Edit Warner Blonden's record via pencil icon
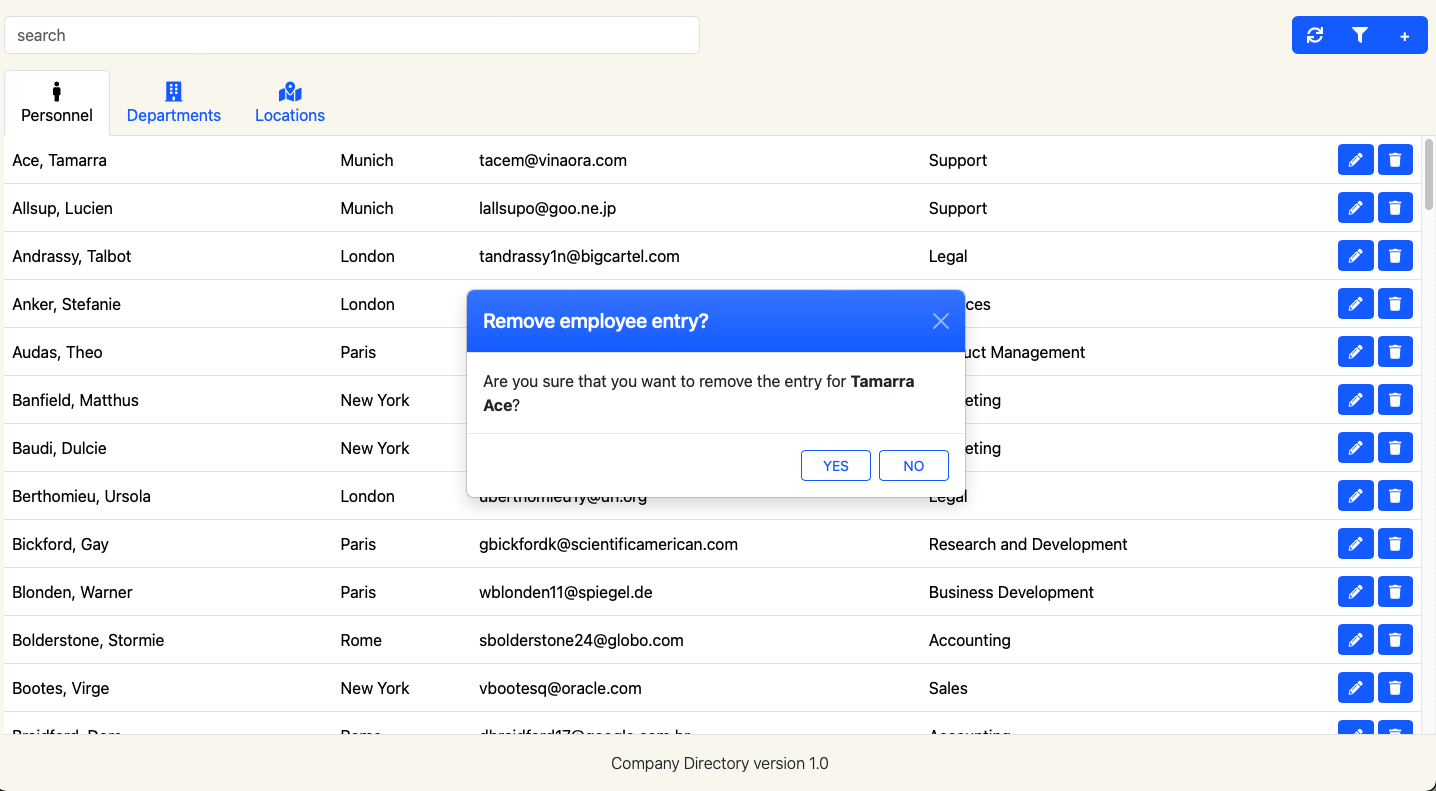The height and width of the screenshot is (791, 1436). (x=1355, y=592)
